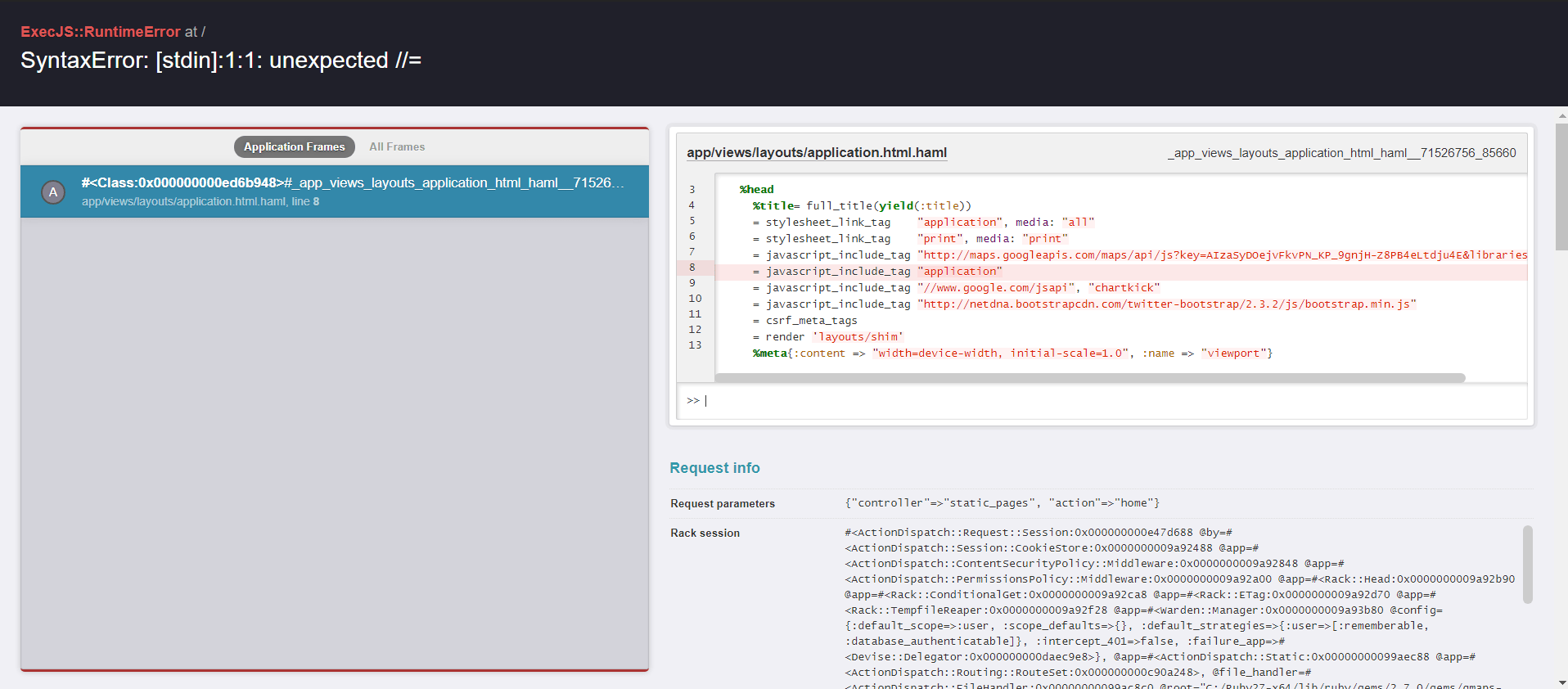Click the horizontal scrollbar under the code

coord(1090,378)
